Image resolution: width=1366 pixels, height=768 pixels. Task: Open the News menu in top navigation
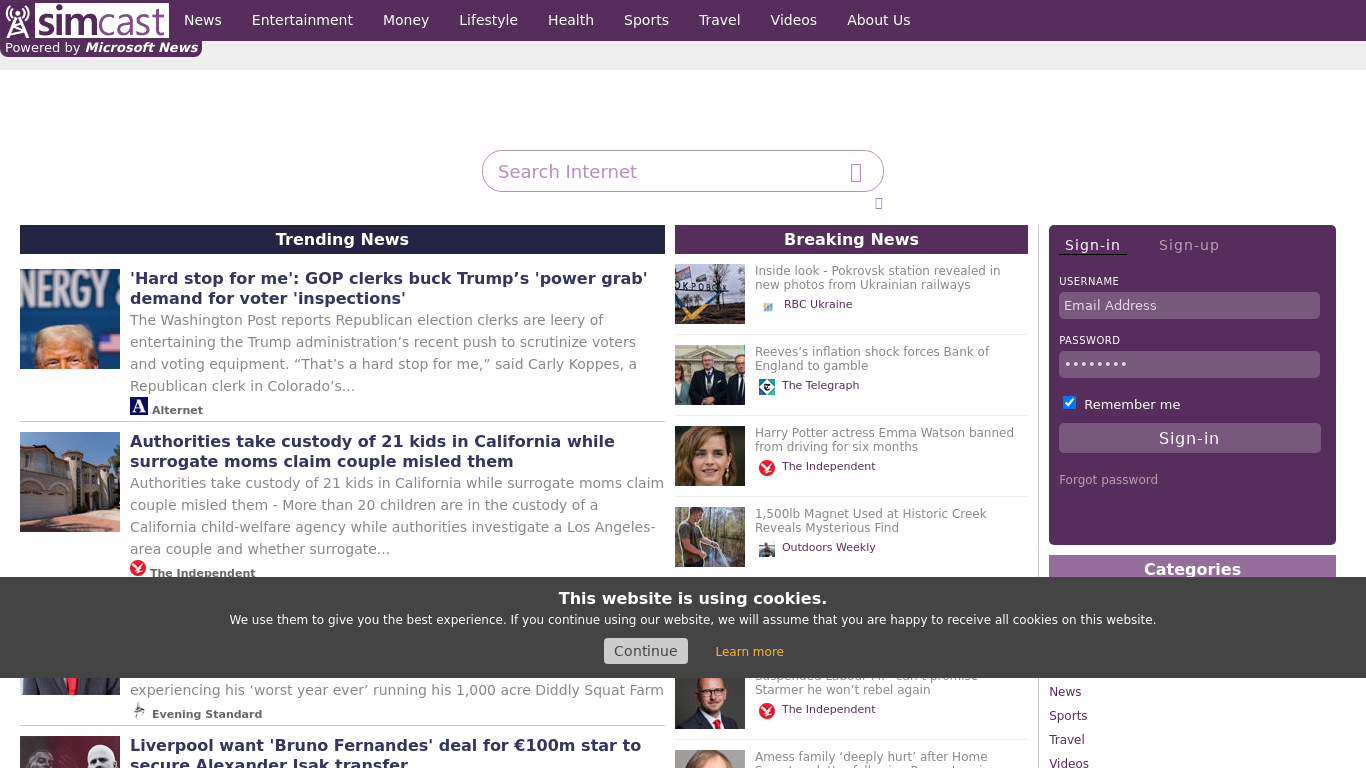[x=203, y=20]
